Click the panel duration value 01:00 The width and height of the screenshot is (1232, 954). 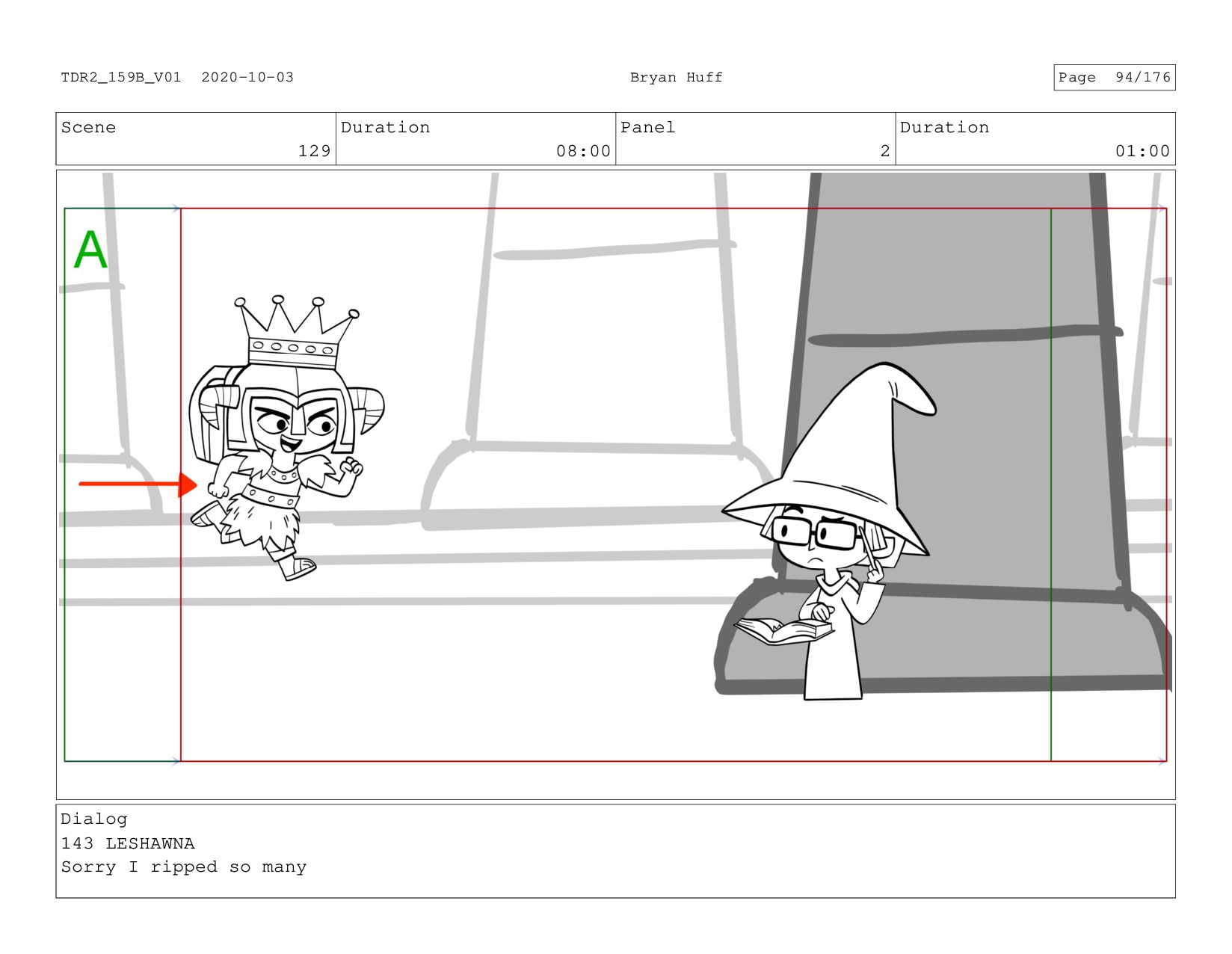pos(1142,151)
